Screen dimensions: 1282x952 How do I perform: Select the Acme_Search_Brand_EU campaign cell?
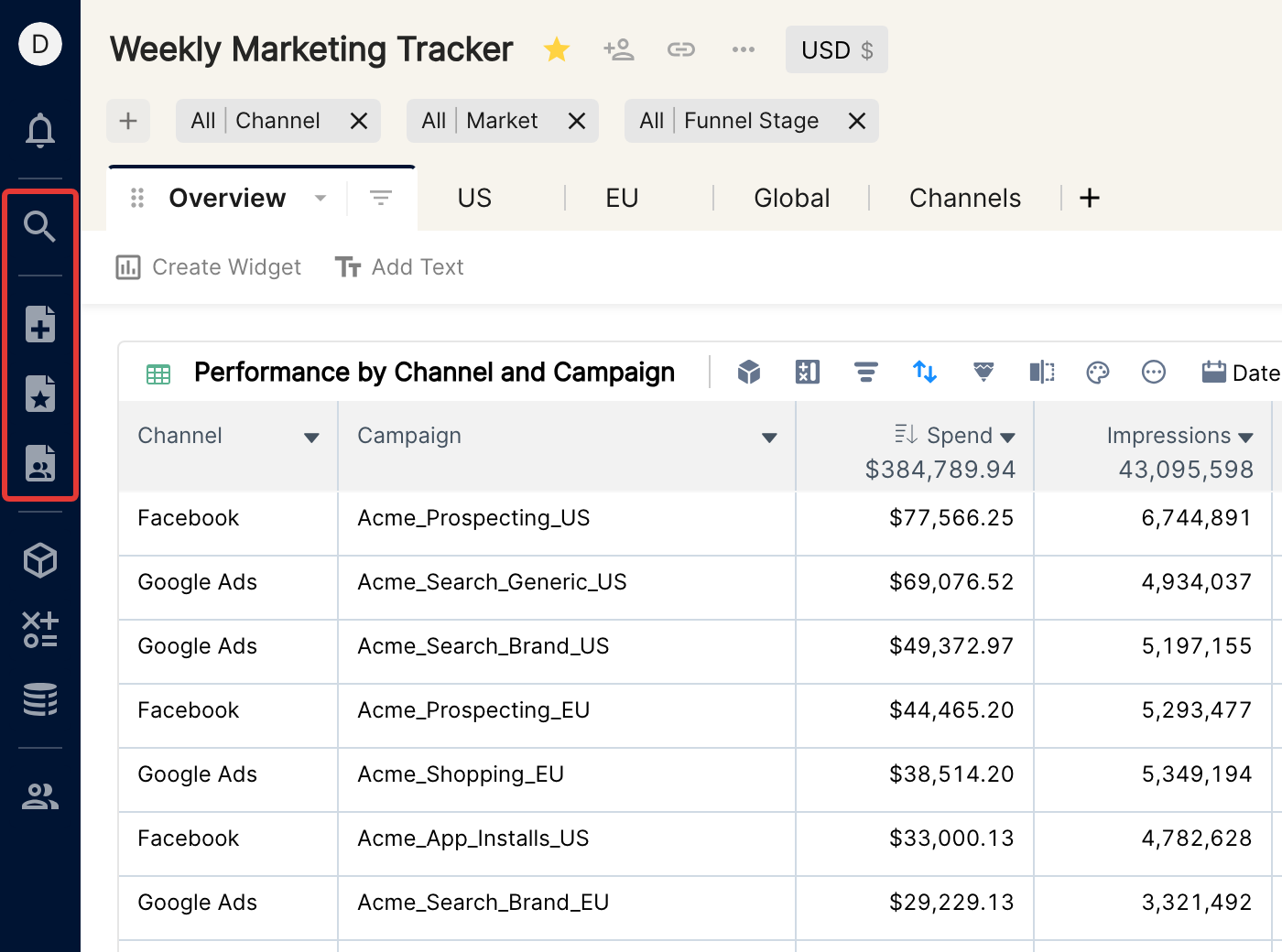coord(567,908)
